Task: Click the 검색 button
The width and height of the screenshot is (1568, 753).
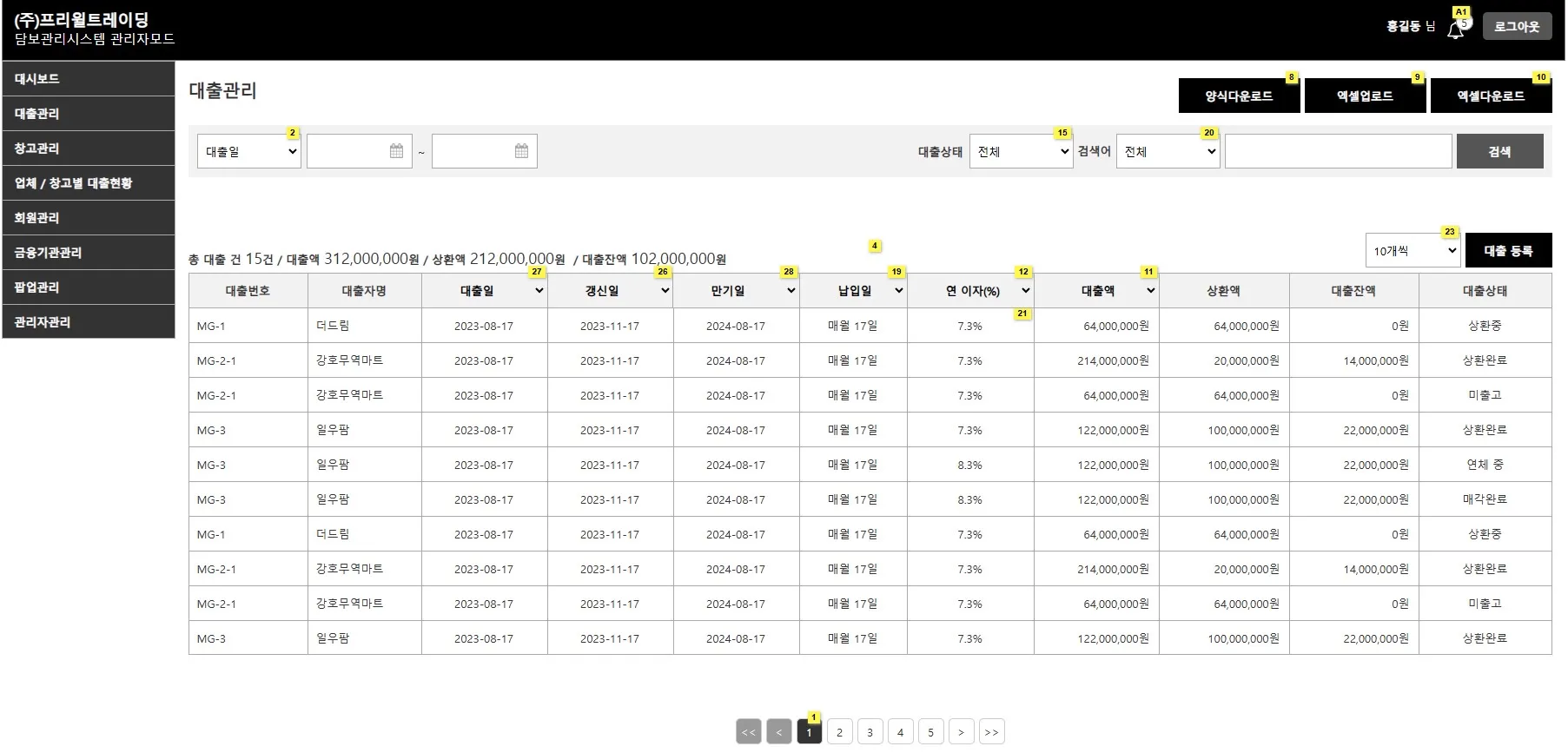Action: click(1499, 151)
